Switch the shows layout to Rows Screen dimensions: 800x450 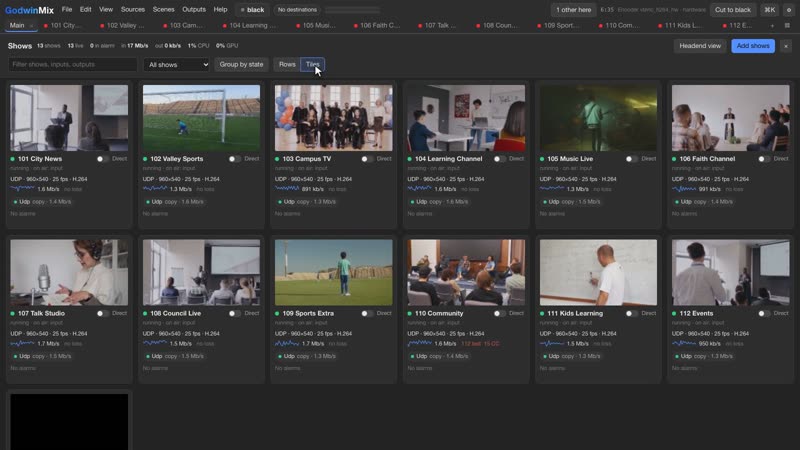287,65
